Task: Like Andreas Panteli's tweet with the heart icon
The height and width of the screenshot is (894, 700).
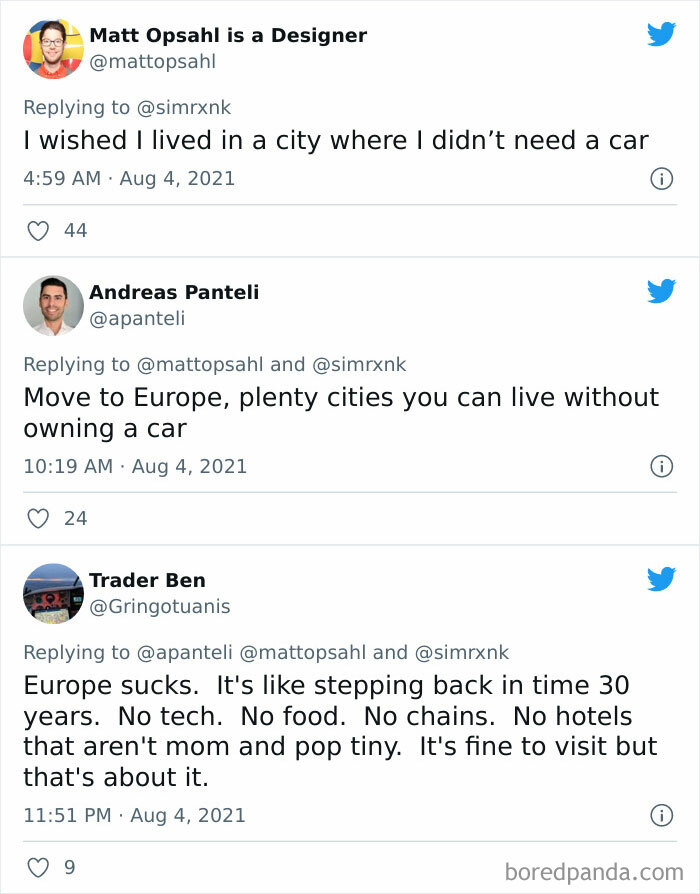Action: 37,518
